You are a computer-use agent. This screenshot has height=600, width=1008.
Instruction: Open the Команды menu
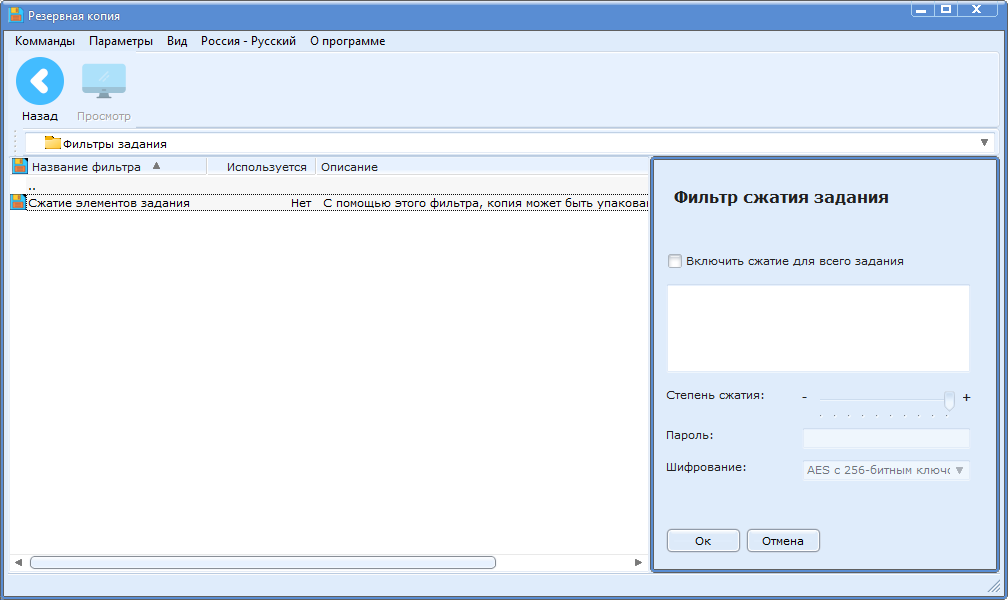pyautogui.click(x=45, y=41)
